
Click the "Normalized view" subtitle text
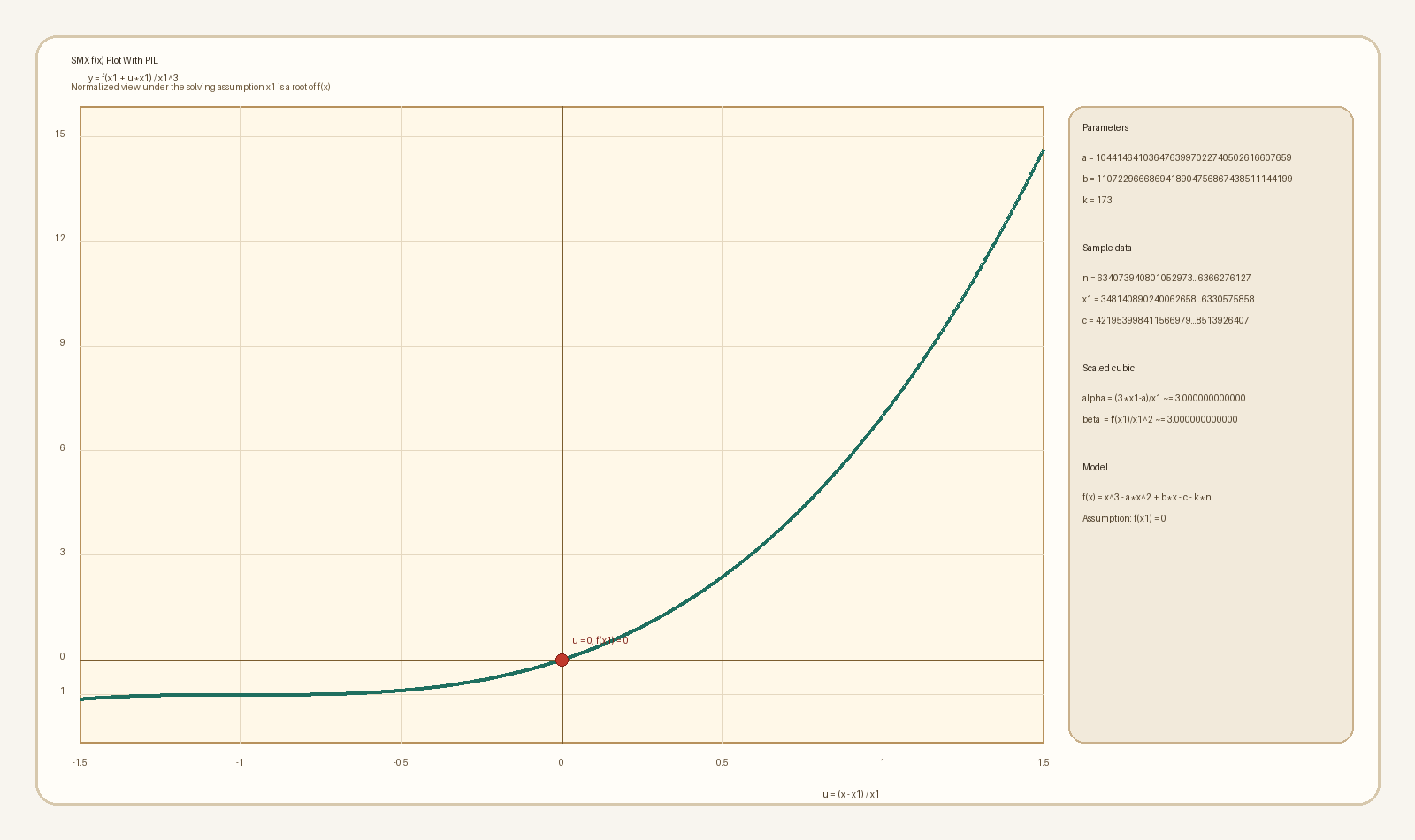coord(200,88)
